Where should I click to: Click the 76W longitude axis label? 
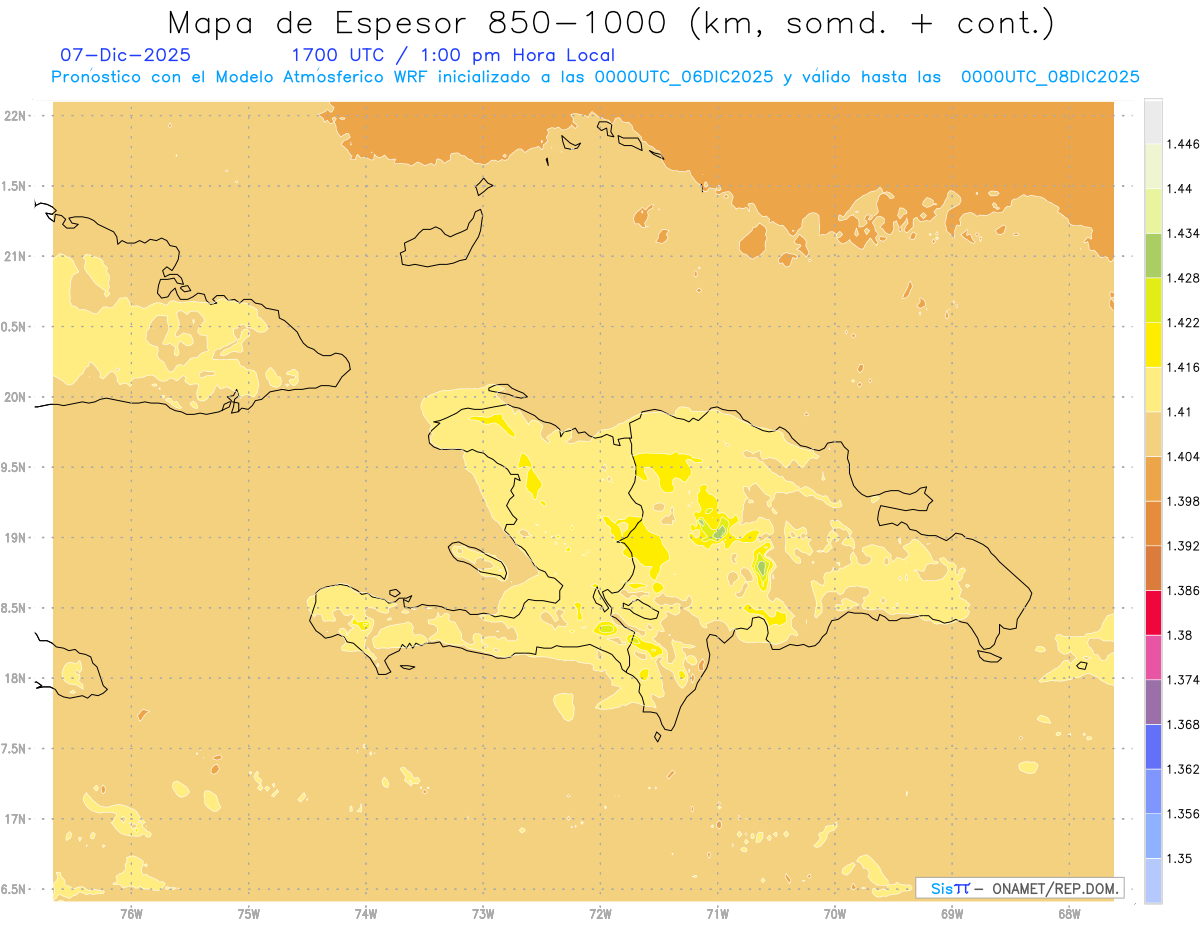132,914
